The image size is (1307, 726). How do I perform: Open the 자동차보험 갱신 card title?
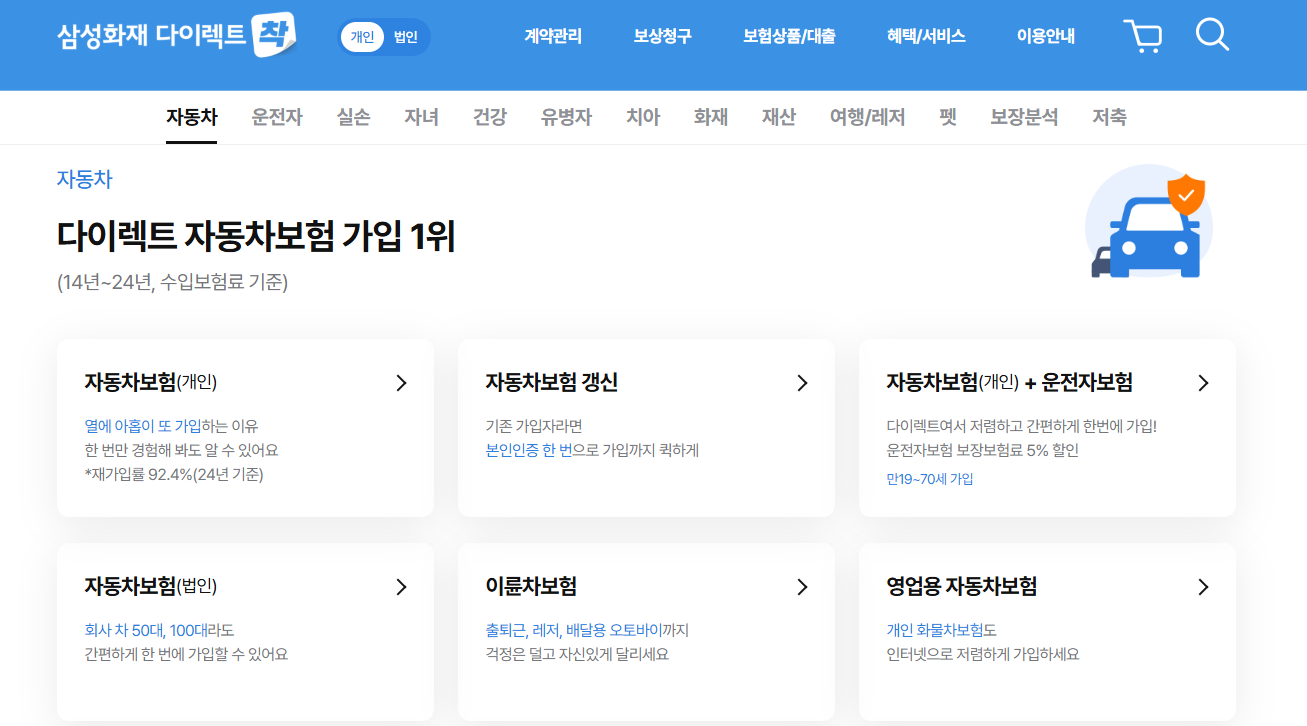(552, 382)
